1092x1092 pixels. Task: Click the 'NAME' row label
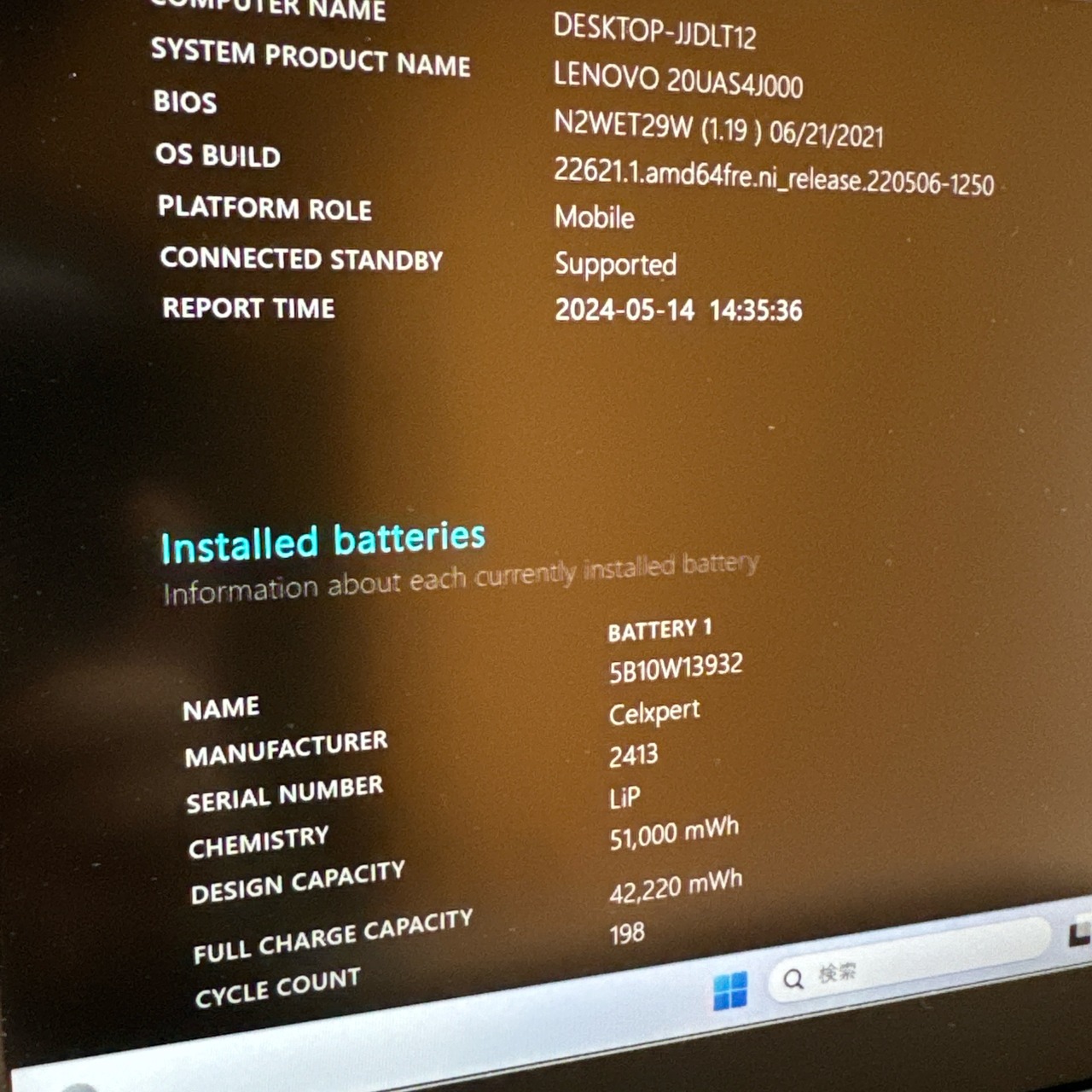(221, 708)
